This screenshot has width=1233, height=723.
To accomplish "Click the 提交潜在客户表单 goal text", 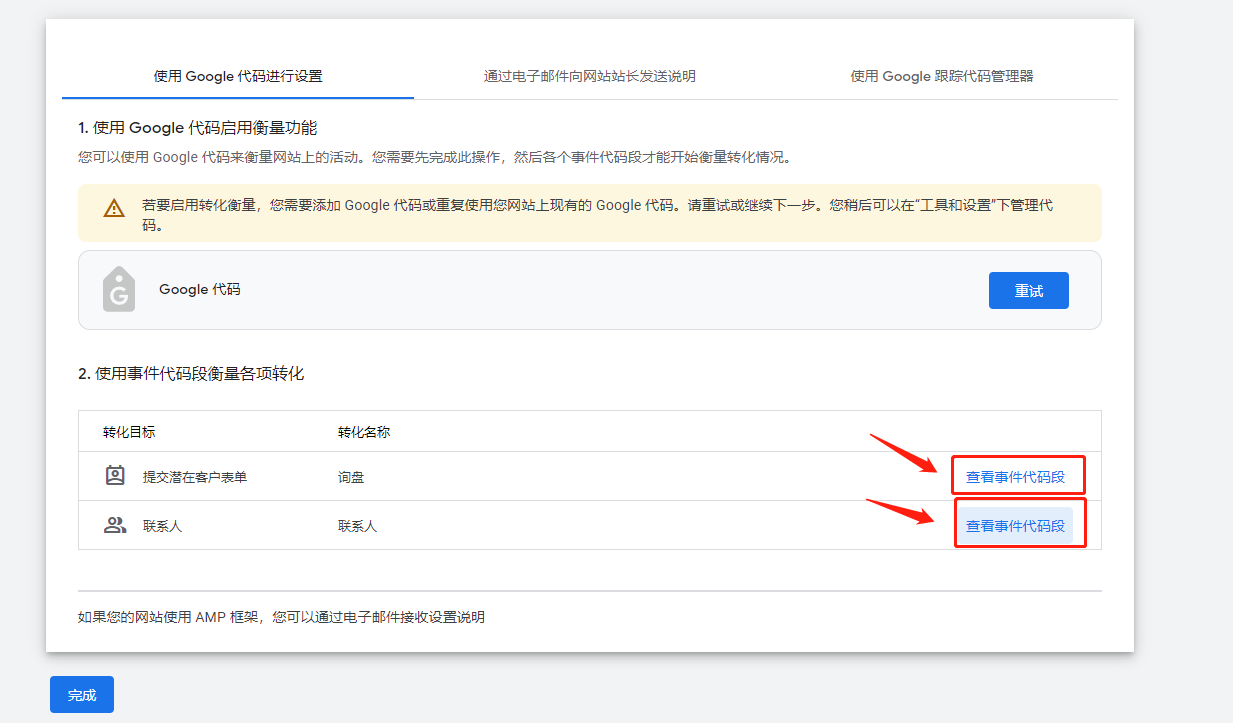I will tap(195, 477).
